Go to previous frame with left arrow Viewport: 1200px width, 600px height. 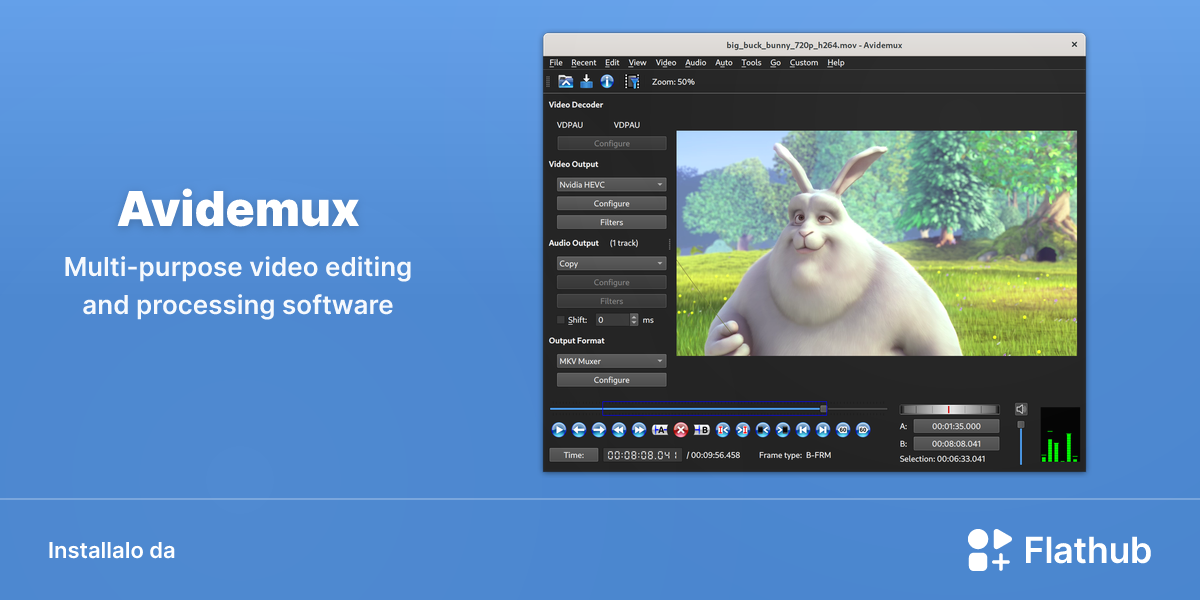[579, 430]
